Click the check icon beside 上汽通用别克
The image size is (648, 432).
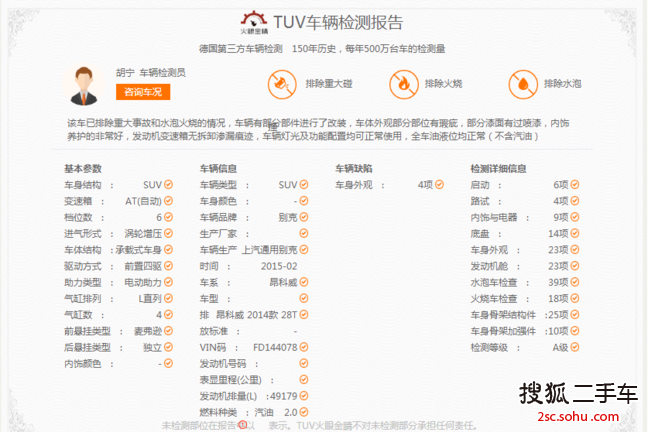[x=304, y=250]
